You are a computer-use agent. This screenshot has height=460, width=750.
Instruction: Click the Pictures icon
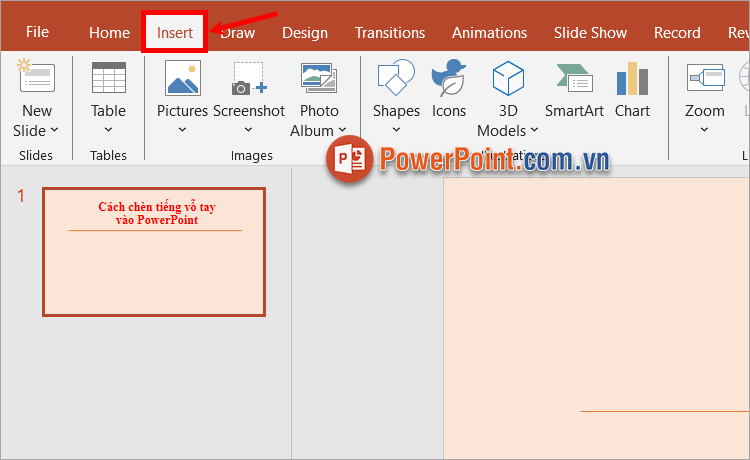(x=182, y=77)
